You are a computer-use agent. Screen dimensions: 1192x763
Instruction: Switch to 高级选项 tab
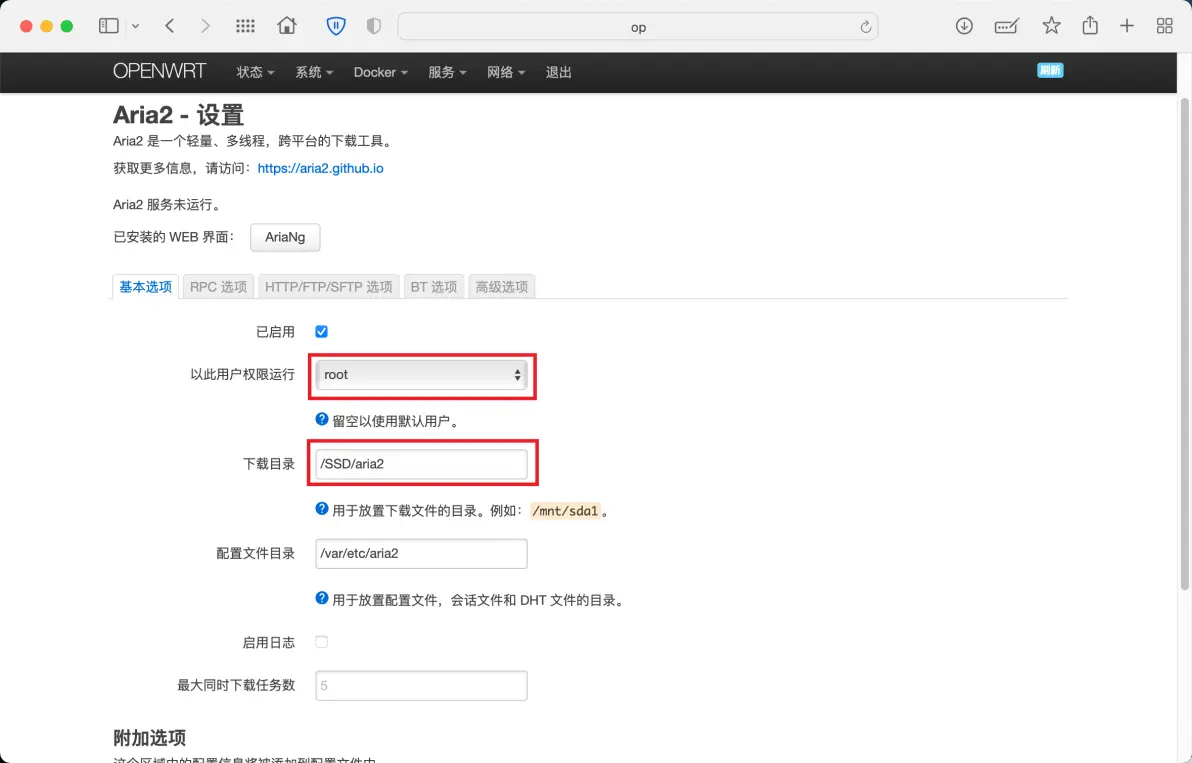point(501,287)
